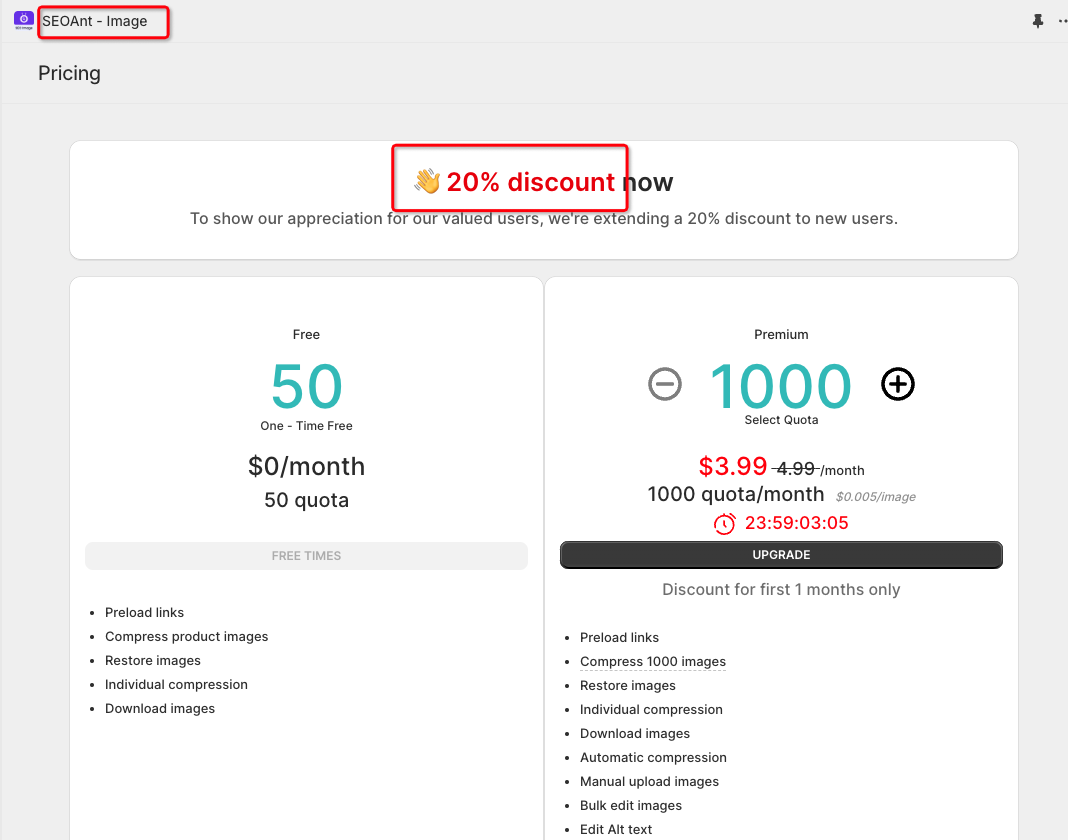Viewport: 1068px width, 840px height.
Task: Click Bulk edit images feature item
Action: [631, 806]
